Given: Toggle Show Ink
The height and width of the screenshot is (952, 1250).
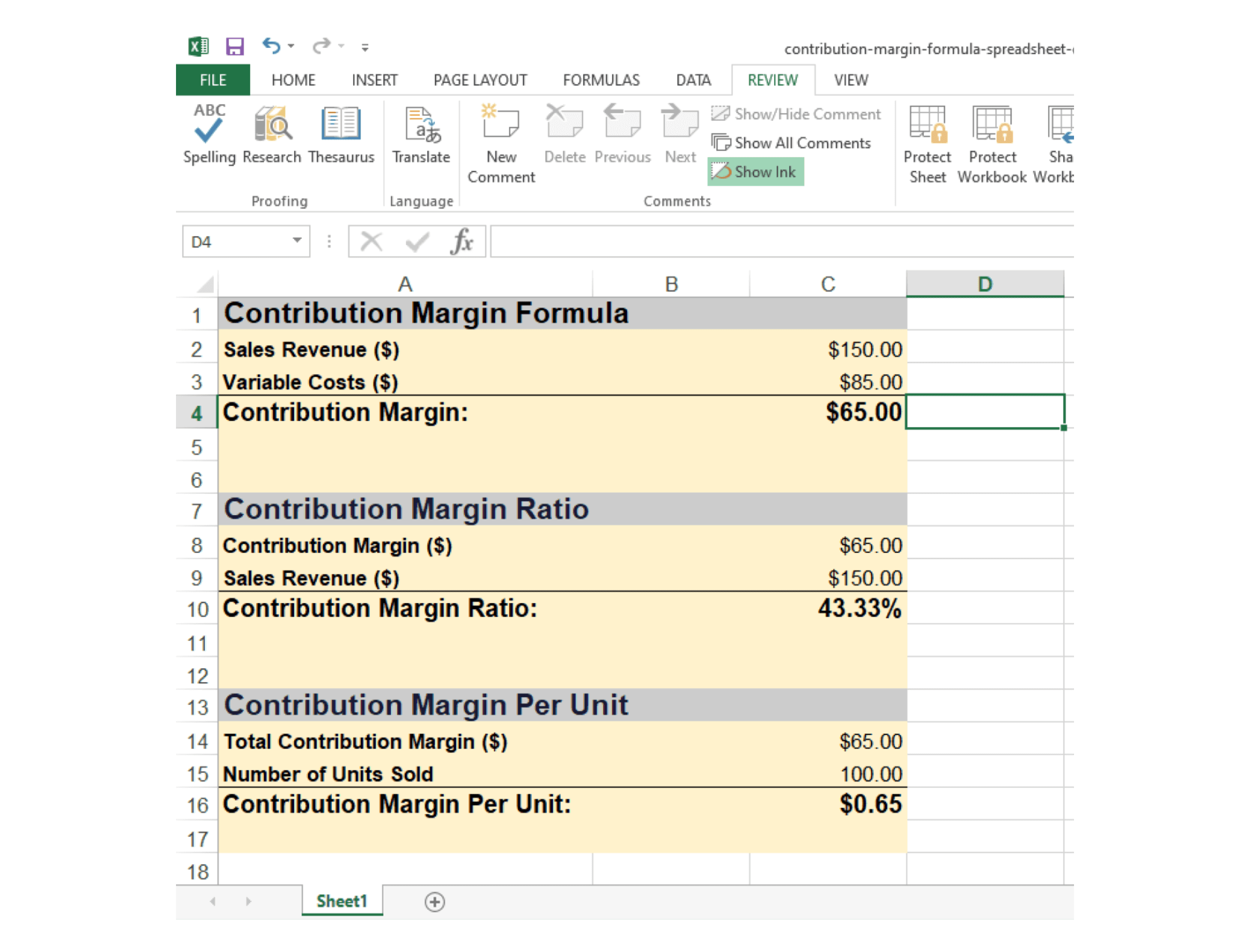Looking at the screenshot, I should point(755,171).
